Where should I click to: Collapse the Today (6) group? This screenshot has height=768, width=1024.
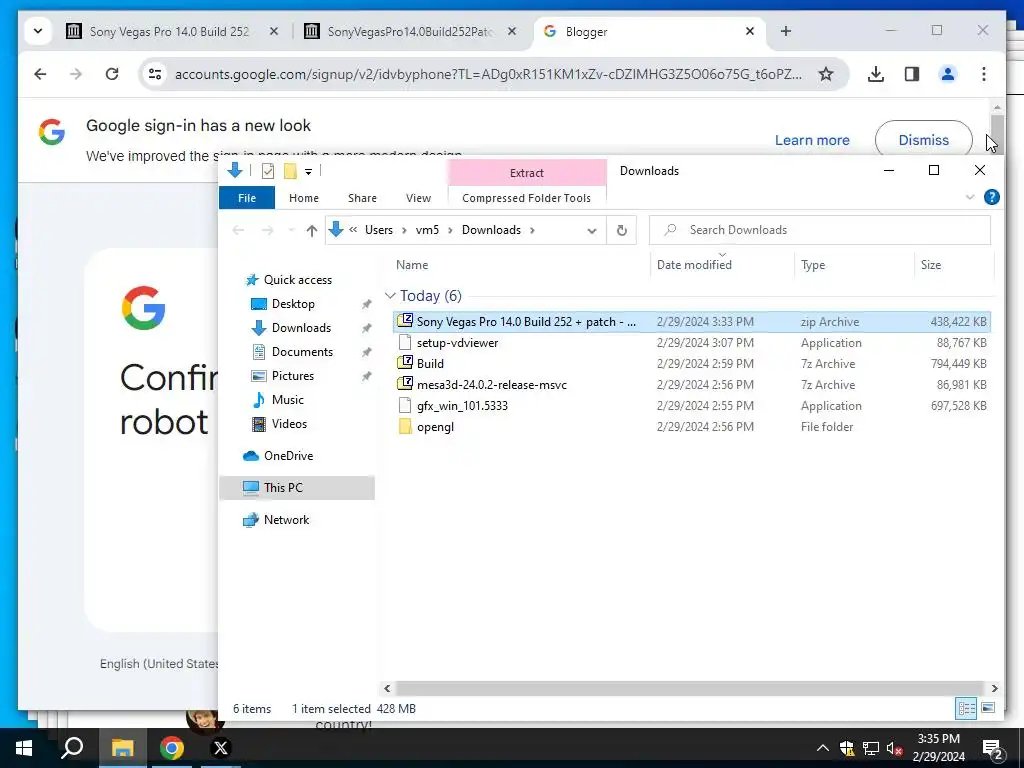tap(391, 296)
